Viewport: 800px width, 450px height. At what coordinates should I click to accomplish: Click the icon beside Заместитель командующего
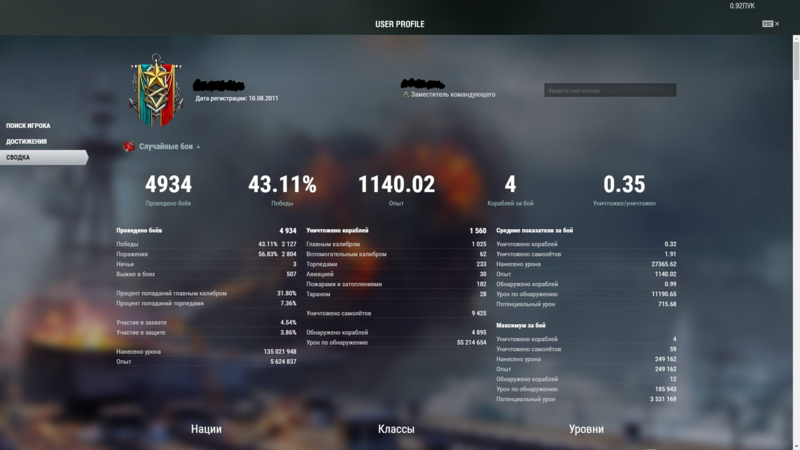[406, 95]
